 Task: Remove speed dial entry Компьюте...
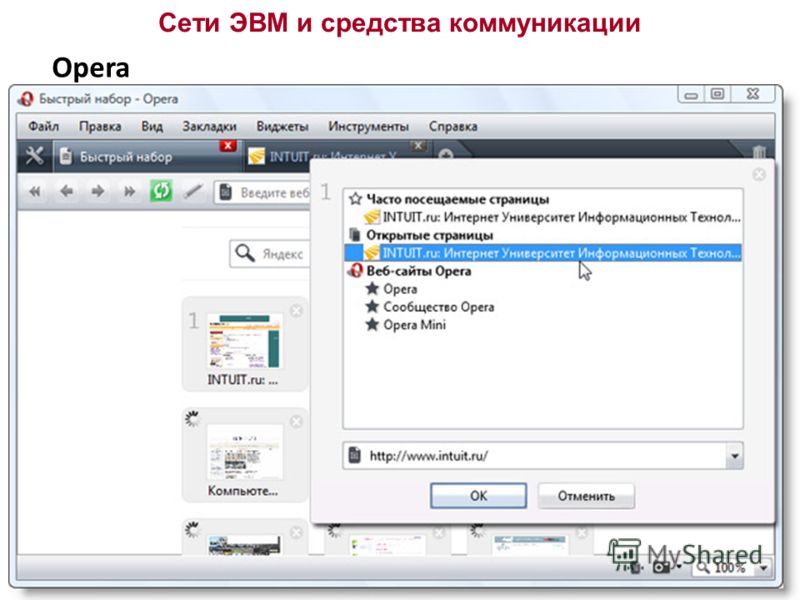(296, 422)
